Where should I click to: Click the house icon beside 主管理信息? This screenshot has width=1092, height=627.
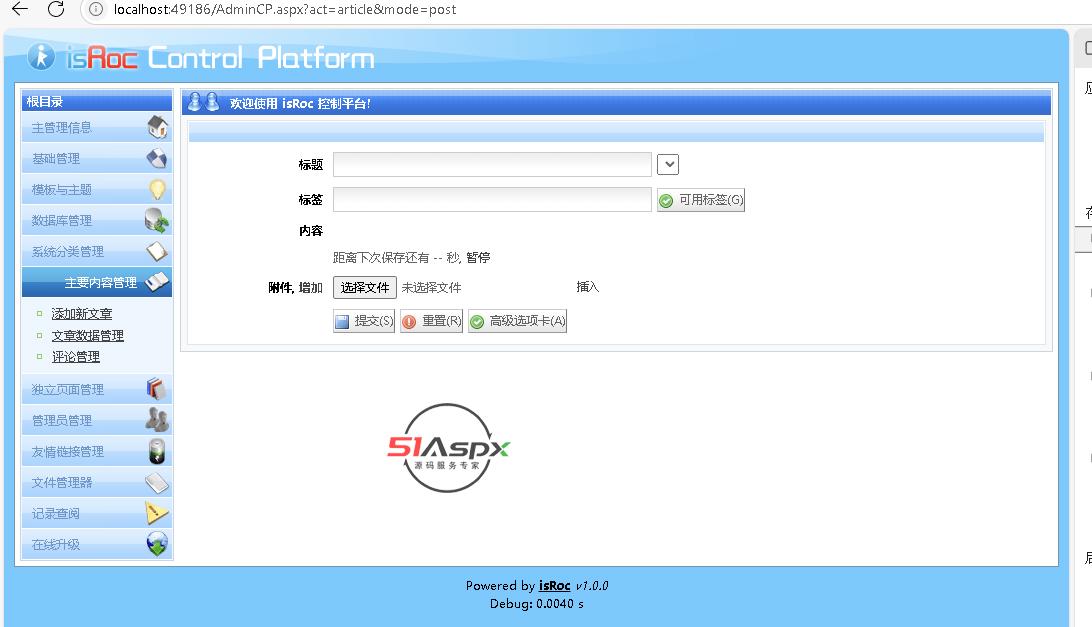[157, 127]
